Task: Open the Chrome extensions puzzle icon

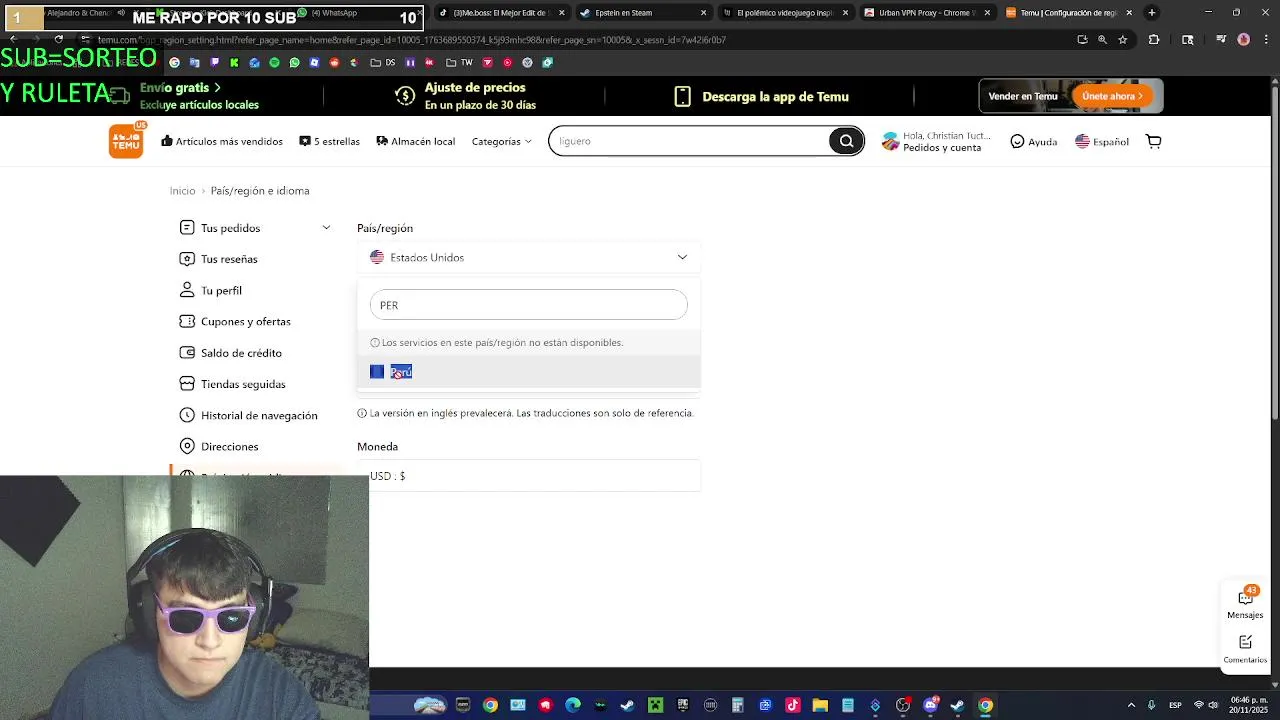Action: point(1154,40)
